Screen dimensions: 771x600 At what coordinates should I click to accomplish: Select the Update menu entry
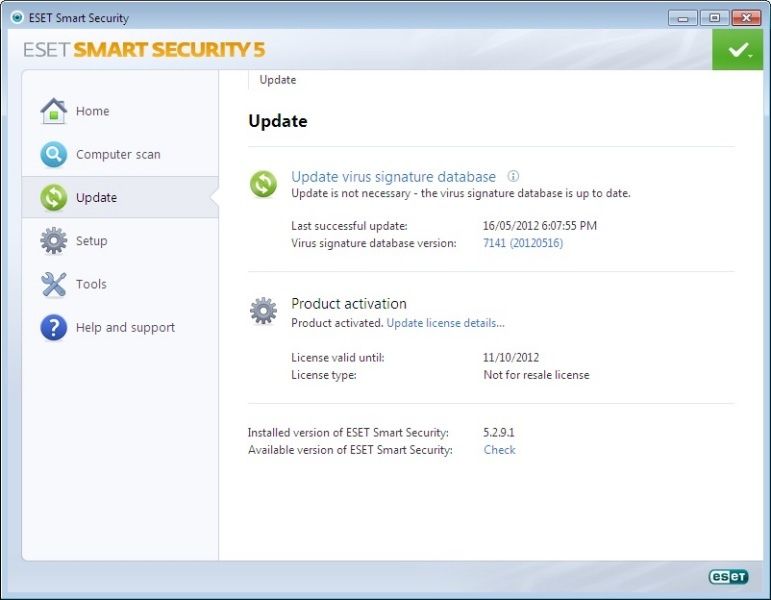tap(120, 198)
